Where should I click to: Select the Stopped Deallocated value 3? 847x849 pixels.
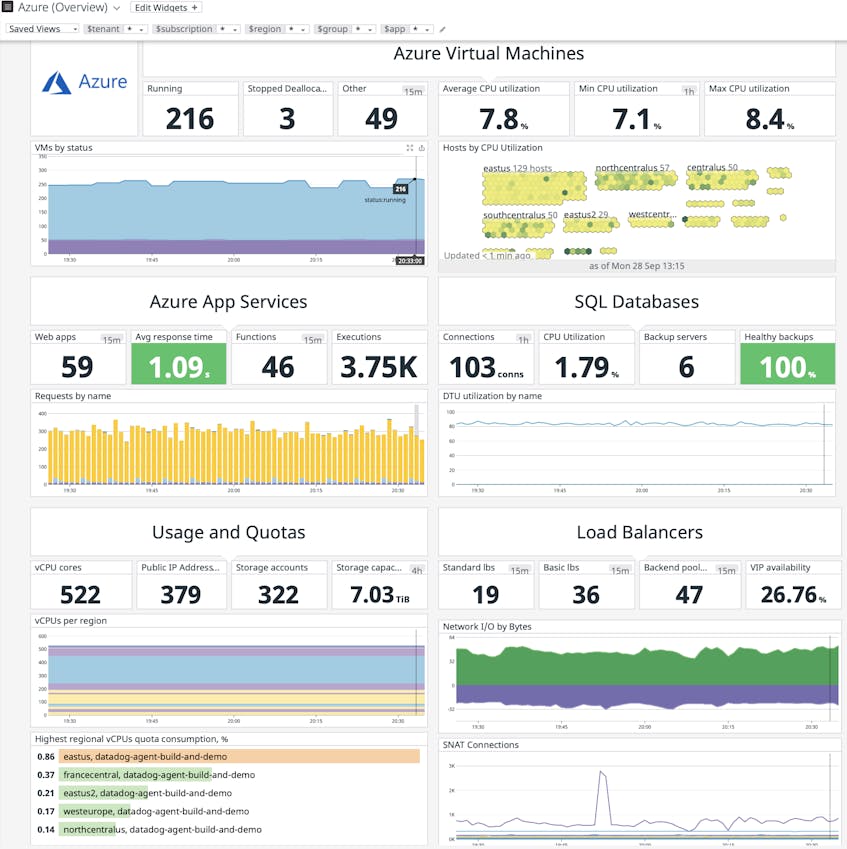point(287,119)
